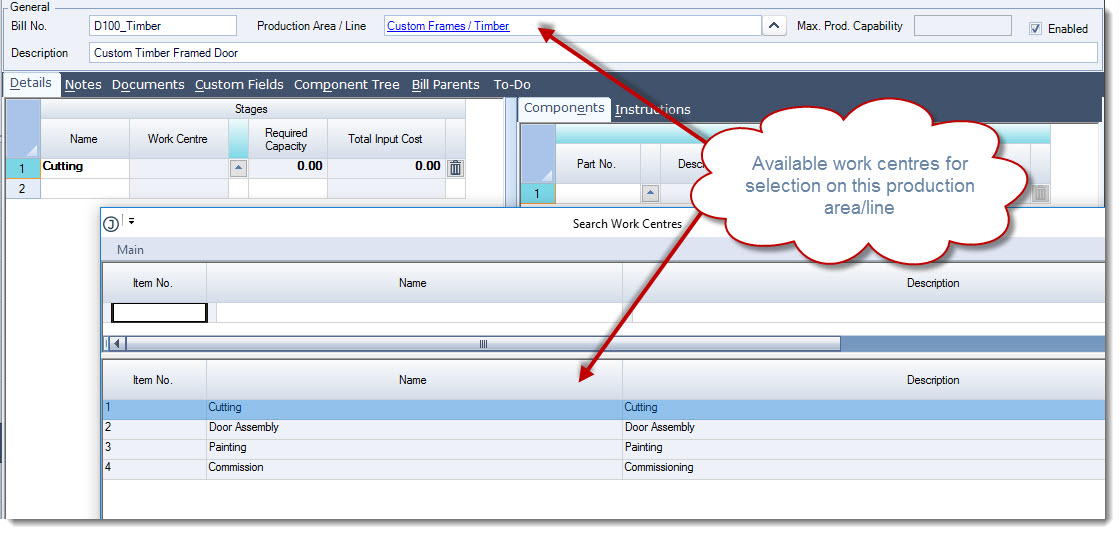Select the Door Assembly work centre row
This screenshot has height=534, width=1120.
604,428
